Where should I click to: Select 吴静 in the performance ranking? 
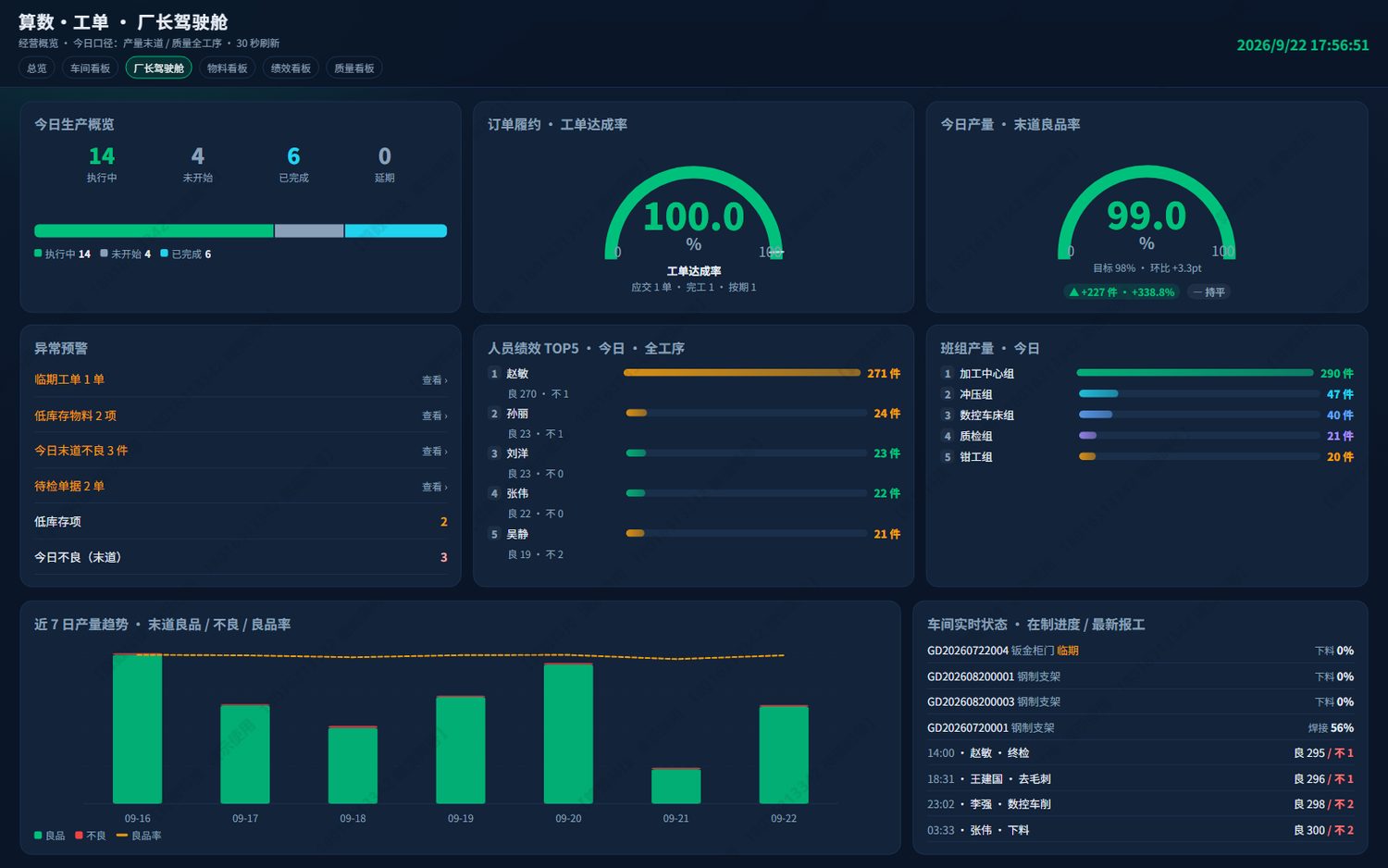click(x=694, y=543)
